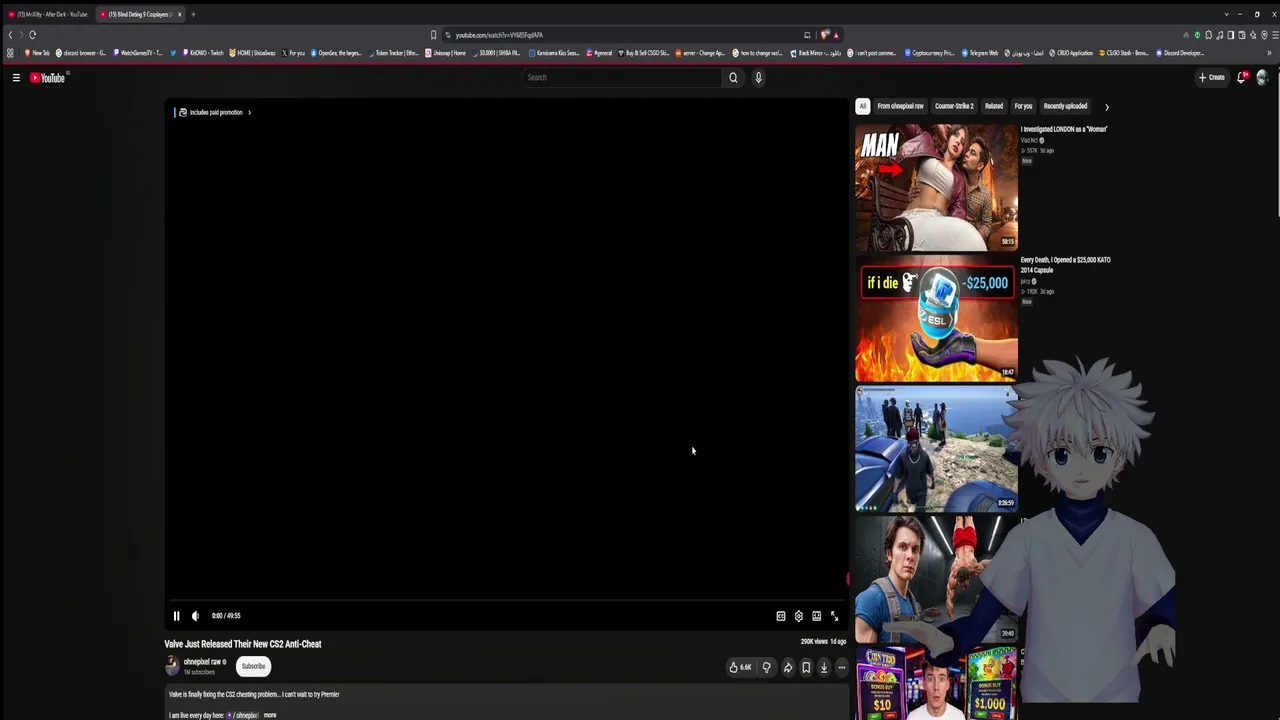This screenshot has width=1280, height=720.
Task: Open ohnepixel raw channel name link
Action: click(x=204, y=662)
